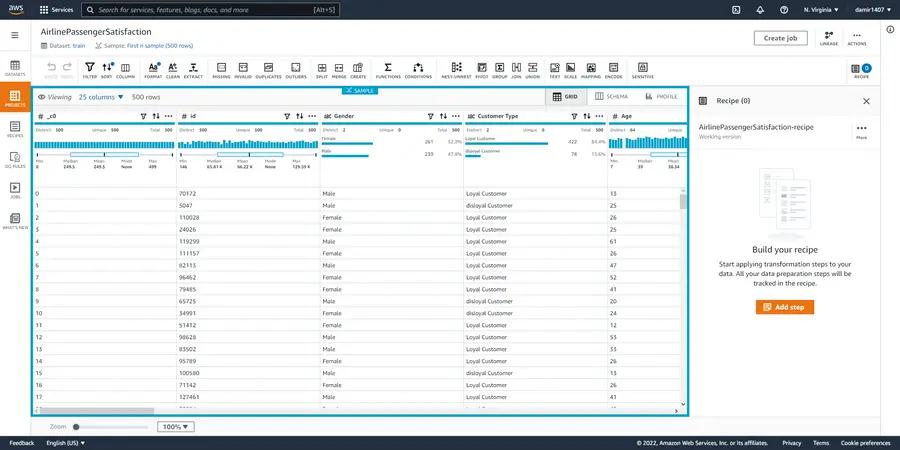Viewport: 900px width, 450px height.
Task: Open the Duplicates tool
Action: pos(268,70)
